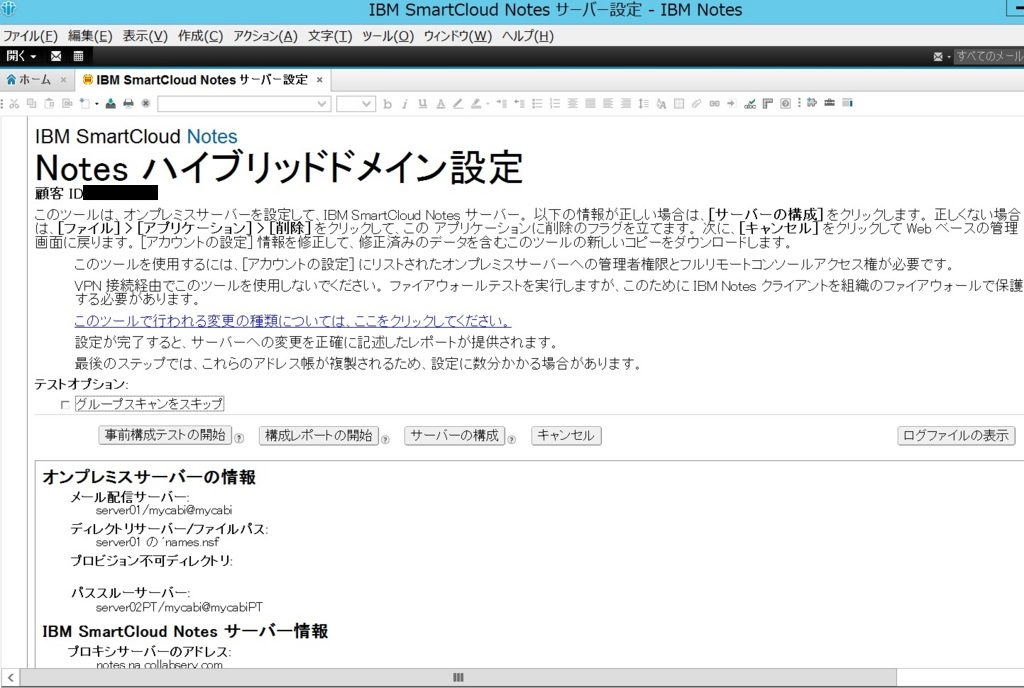The height and width of the screenshot is (688, 1024).
Task: Click the Paste clipboard icon
Action: [49, 103]
